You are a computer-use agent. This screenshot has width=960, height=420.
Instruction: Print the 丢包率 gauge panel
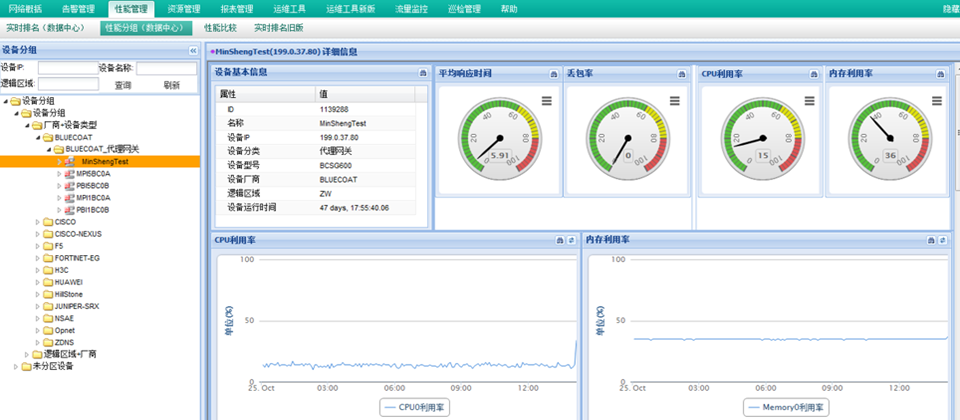click(x=681, y=74)
